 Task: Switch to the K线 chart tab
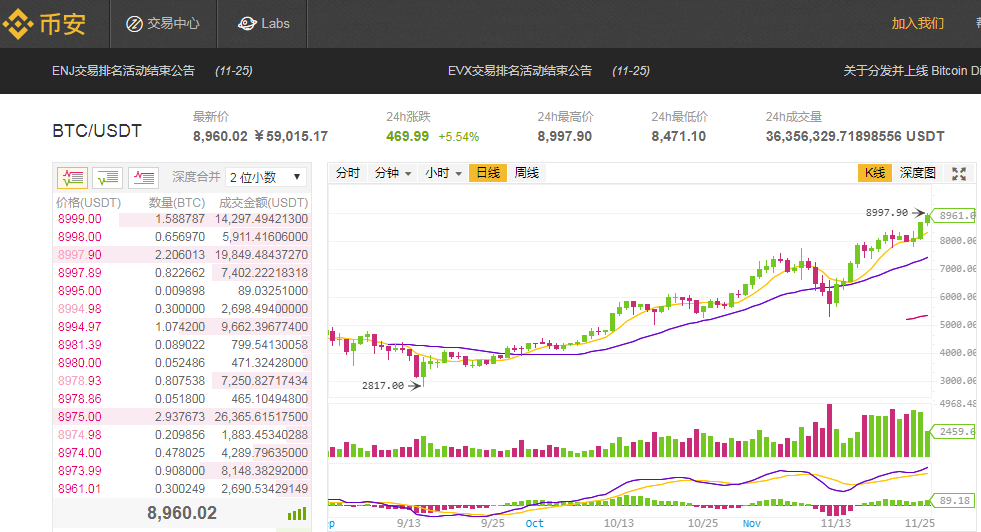click(873, 173)
